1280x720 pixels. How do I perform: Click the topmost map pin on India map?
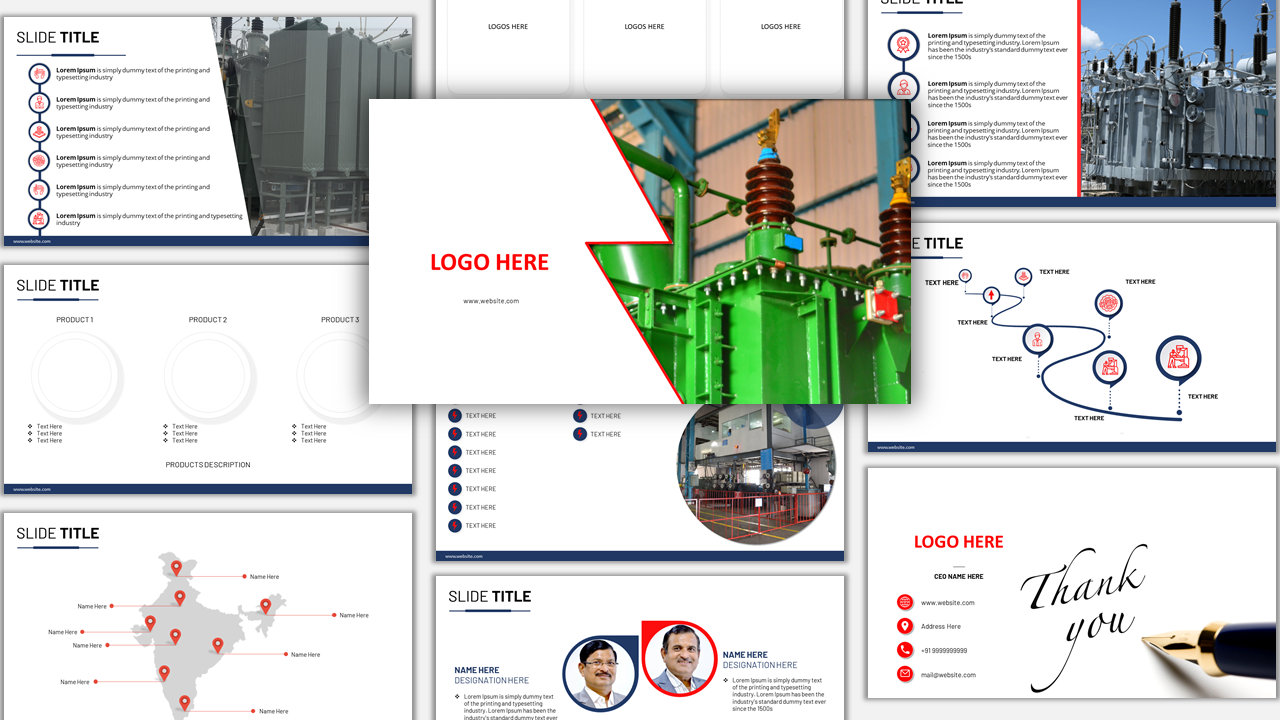(176, 567)
